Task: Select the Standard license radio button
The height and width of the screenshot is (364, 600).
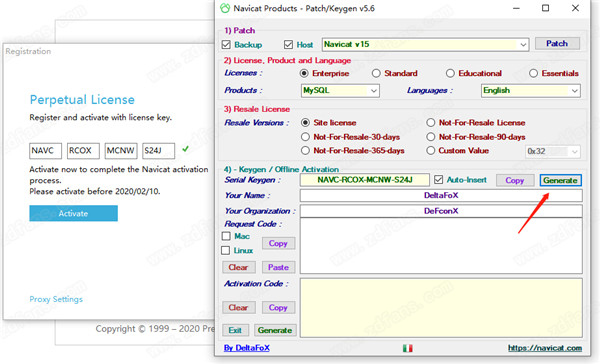Action: pyautogui.click(x=376, y=73)
